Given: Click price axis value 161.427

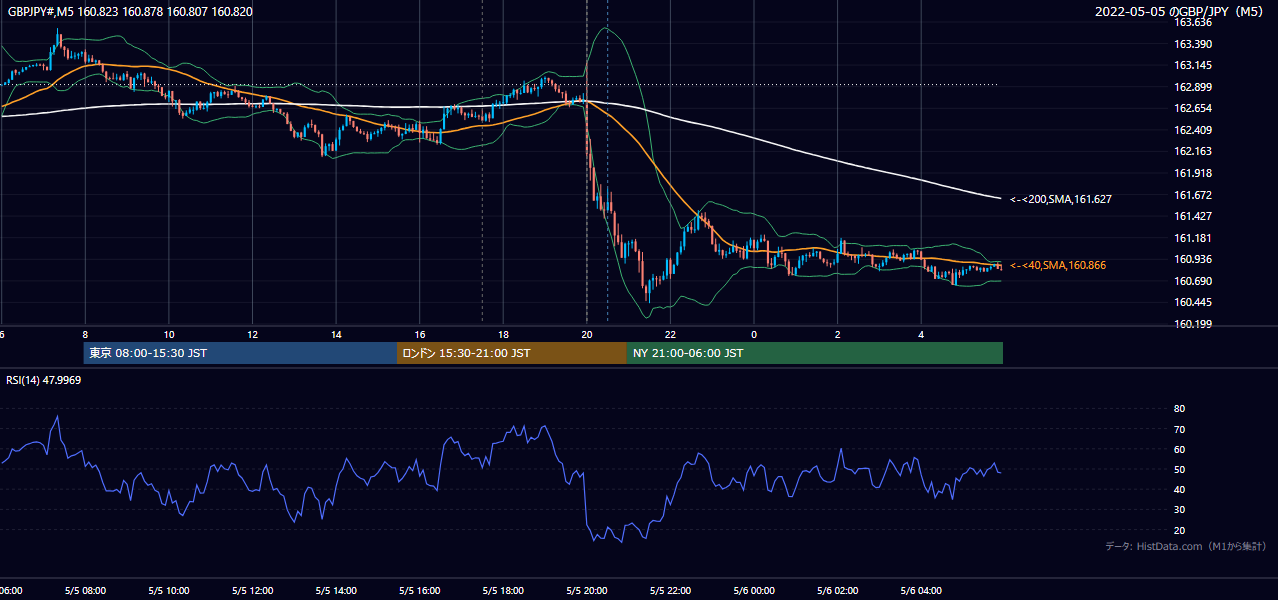Looking at the screenshot, I should 1192,216.
